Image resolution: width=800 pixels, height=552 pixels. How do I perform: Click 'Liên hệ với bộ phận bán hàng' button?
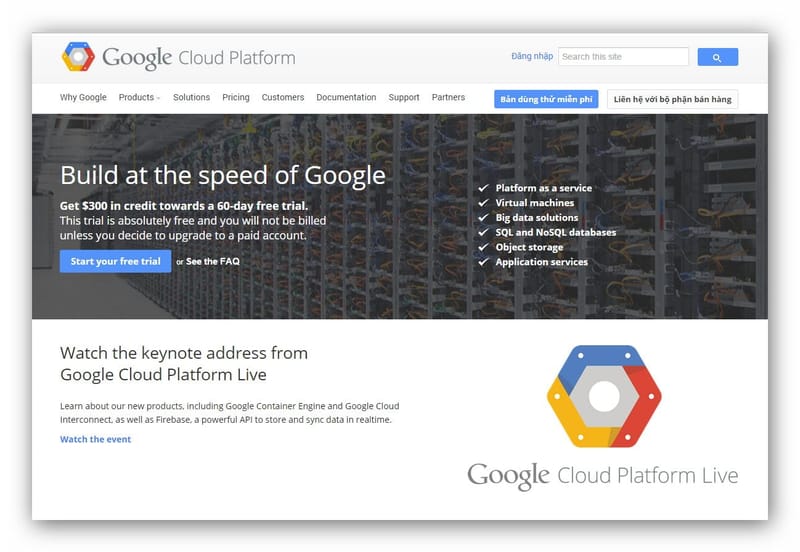pyautogui.click(x=672, y=99)
